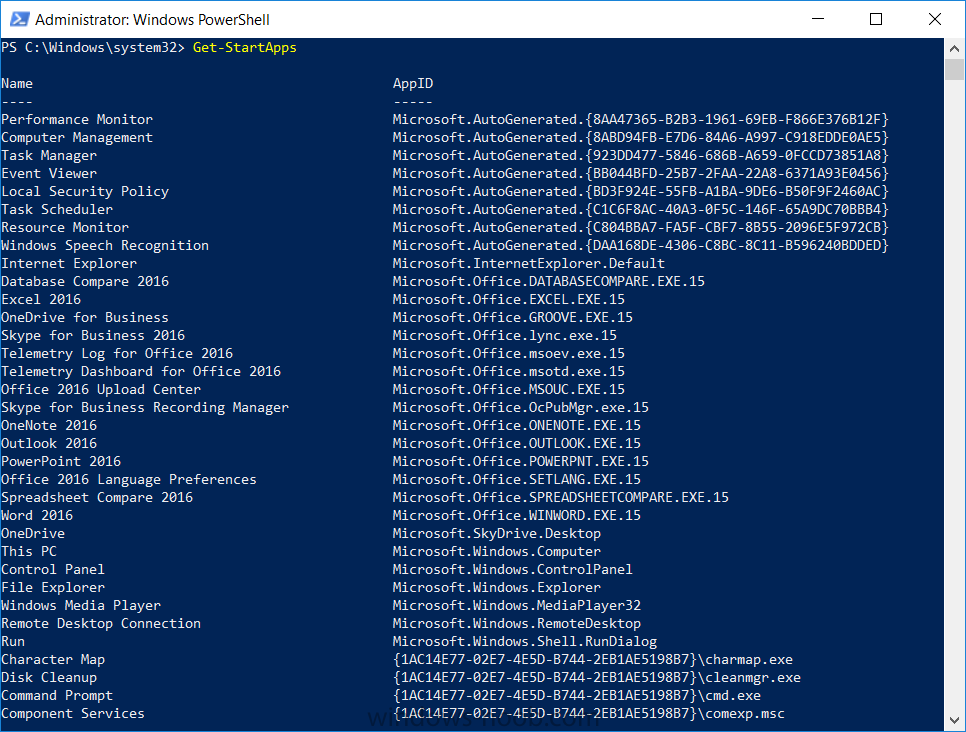Click the OneNote 2016 name
Screen dimensions: 966x732
(49, 425)
